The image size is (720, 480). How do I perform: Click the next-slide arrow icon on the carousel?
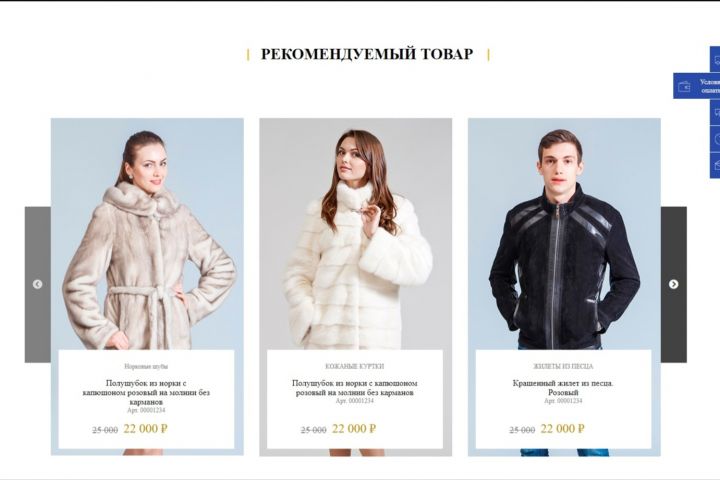(x=673, y=284)
